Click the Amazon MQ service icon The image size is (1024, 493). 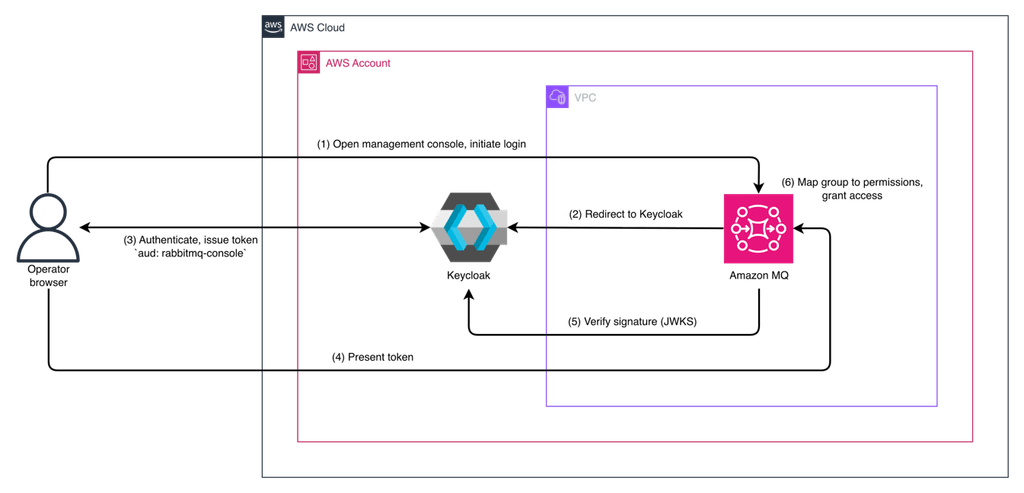(x=758, y=228)
